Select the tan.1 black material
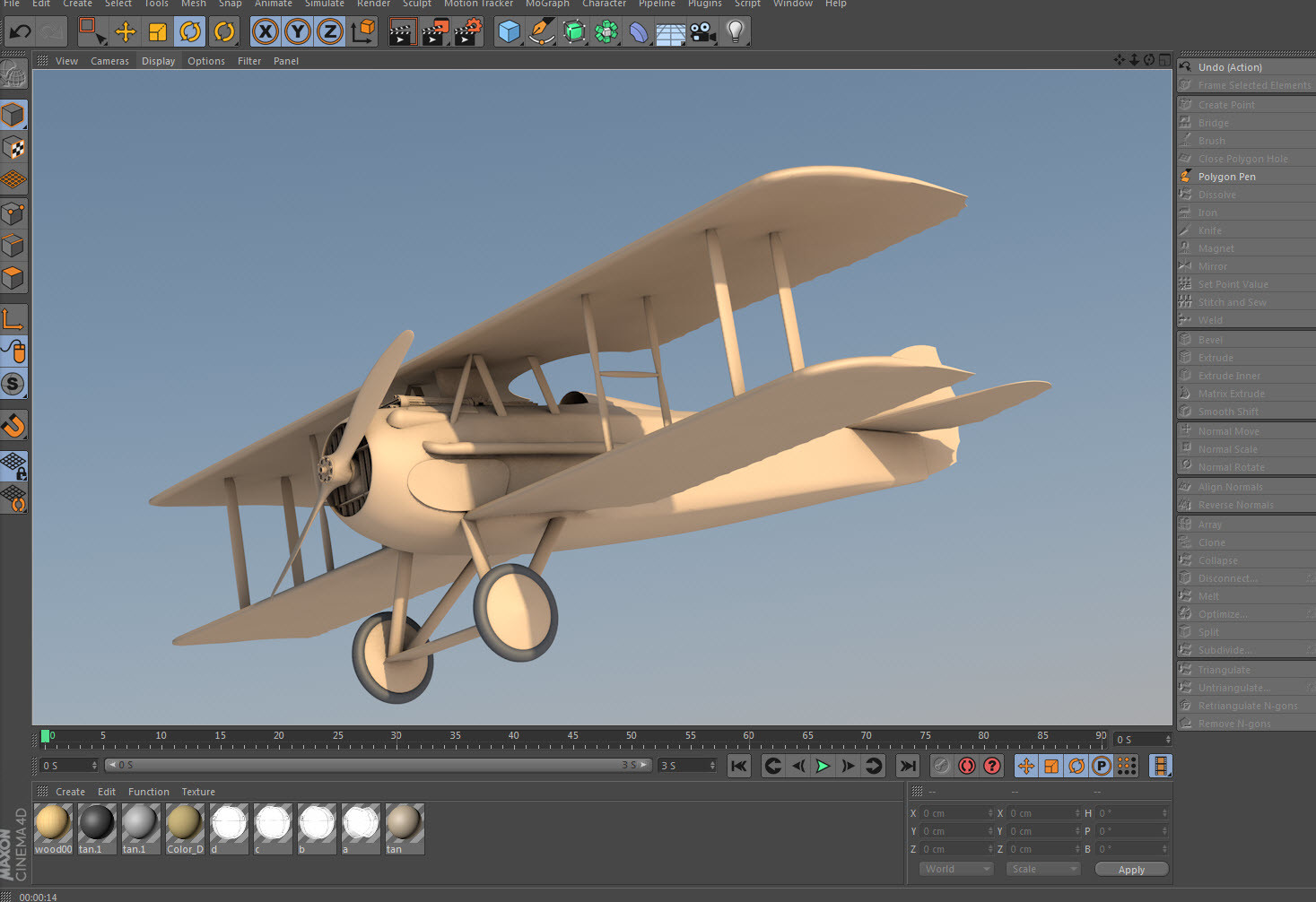Screen dimensions: 1316x902 tap(97, 828)
